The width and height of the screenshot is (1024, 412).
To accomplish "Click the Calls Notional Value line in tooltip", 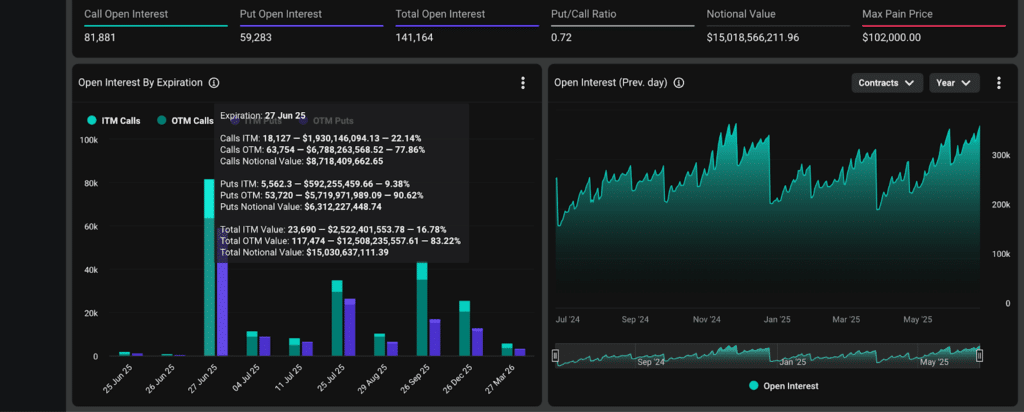I will click(302, 161).
